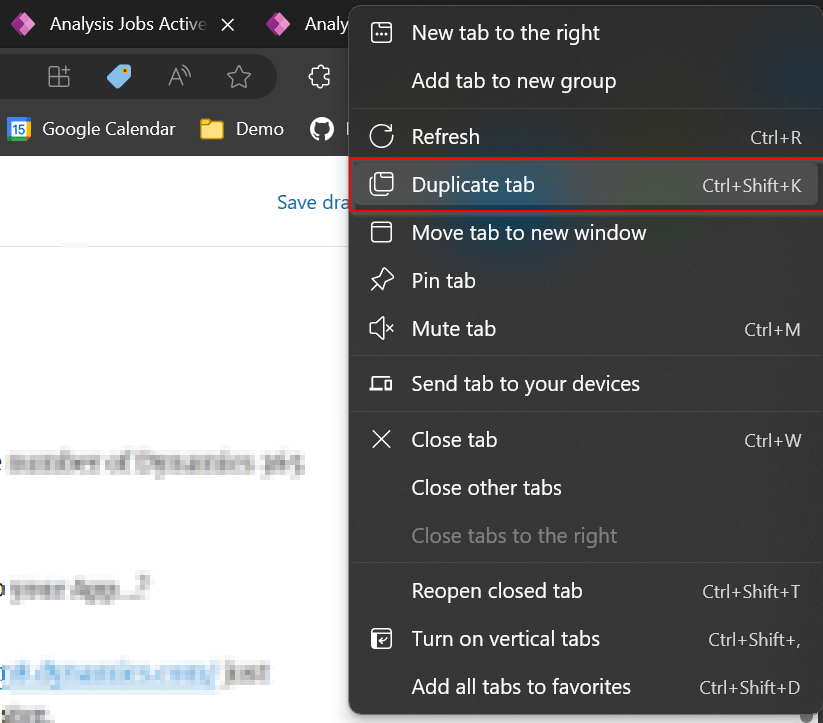Toggle Mute tab in context menu
823x723 pixels.
(x=453, y=329)
